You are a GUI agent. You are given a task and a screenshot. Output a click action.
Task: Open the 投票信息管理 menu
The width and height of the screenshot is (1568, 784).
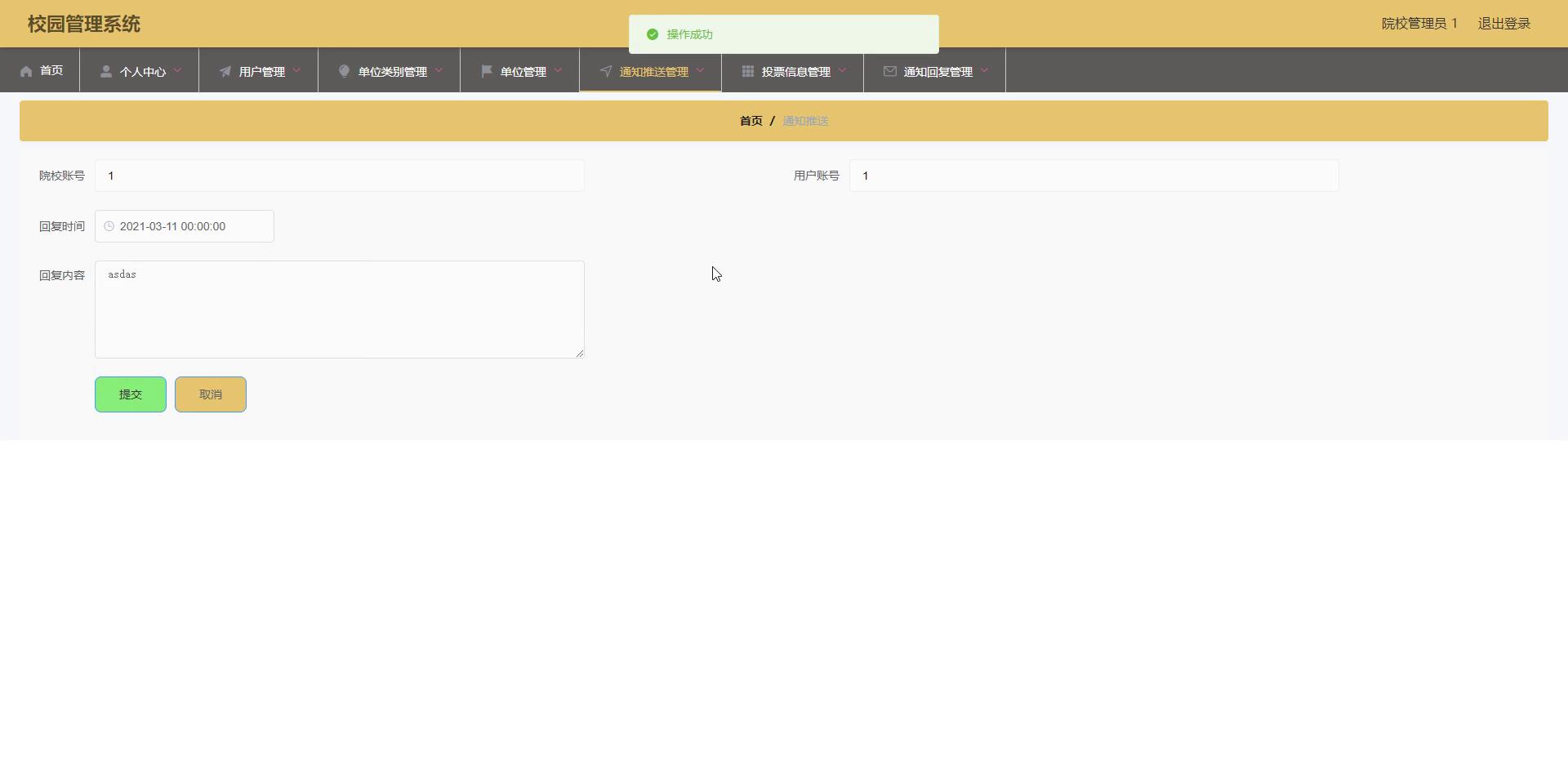pyautogui.click(x=795, y=72)
